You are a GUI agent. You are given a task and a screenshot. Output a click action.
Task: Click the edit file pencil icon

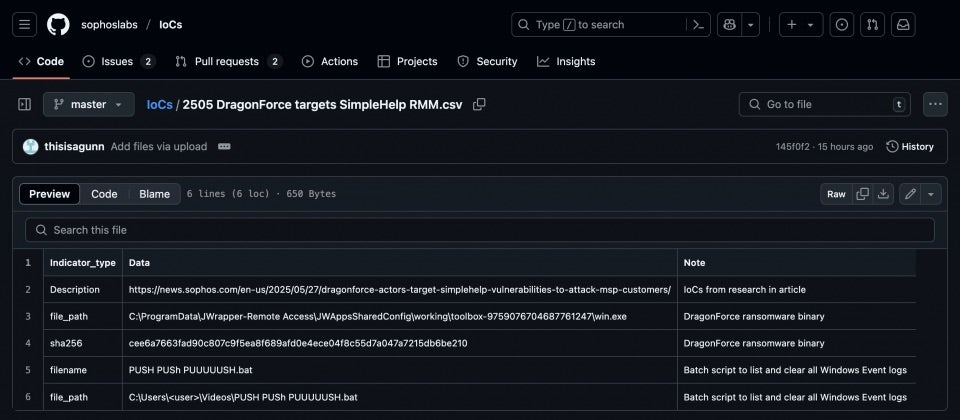(x=910, y=194)
